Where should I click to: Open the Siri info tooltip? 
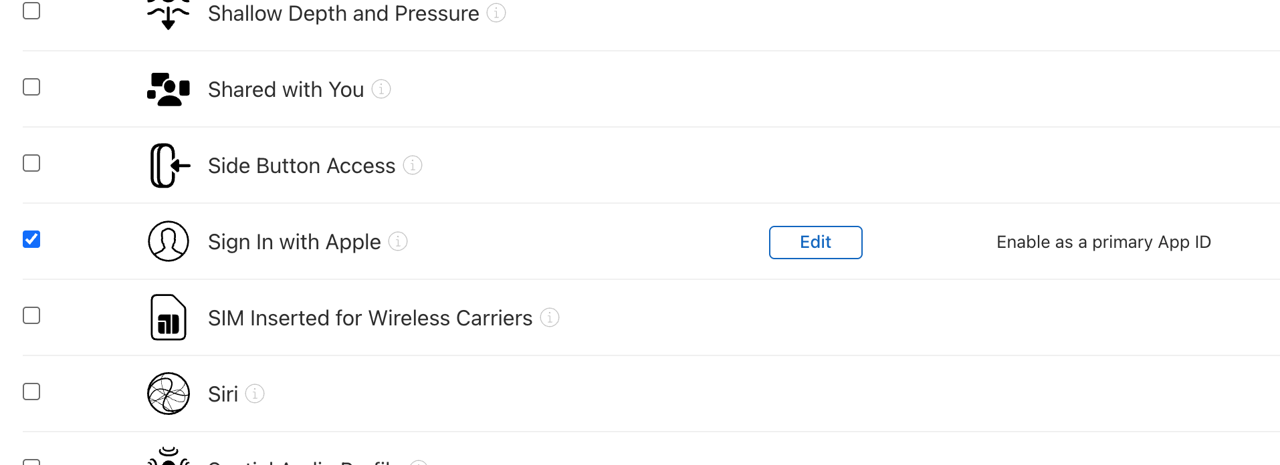255,393
